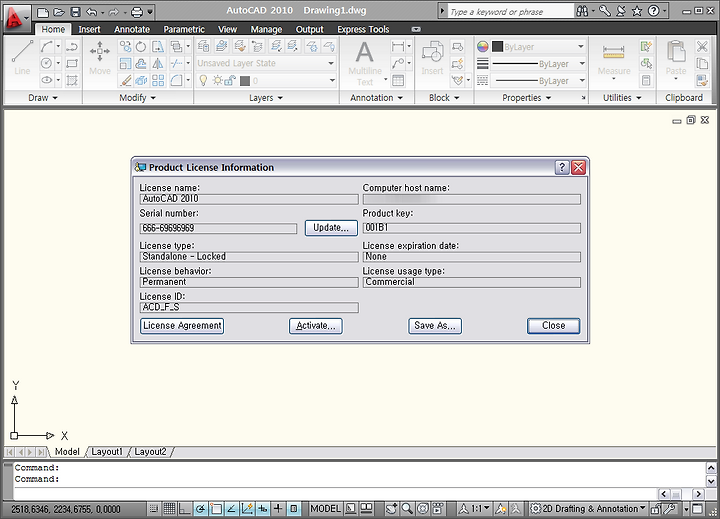Click the Save As... button

click(435, 326)
